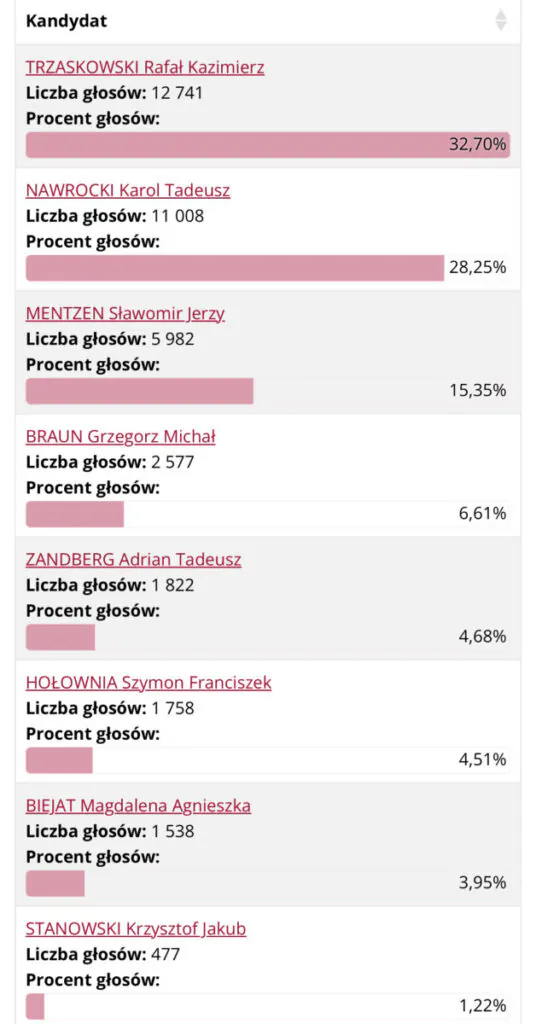Open HOŁOWNIA Szymon Franciszek link
The height and width of the screenshot is (1024, 536).
tap(149, 682)
